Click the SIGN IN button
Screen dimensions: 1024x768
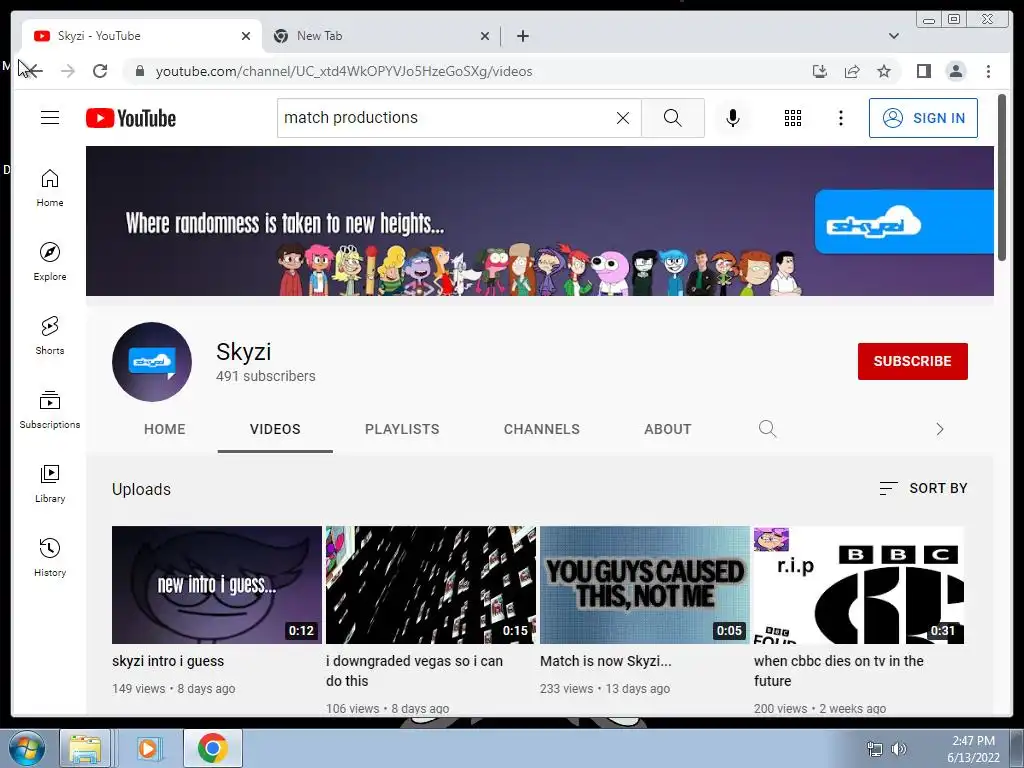click(x=923, y=118)
